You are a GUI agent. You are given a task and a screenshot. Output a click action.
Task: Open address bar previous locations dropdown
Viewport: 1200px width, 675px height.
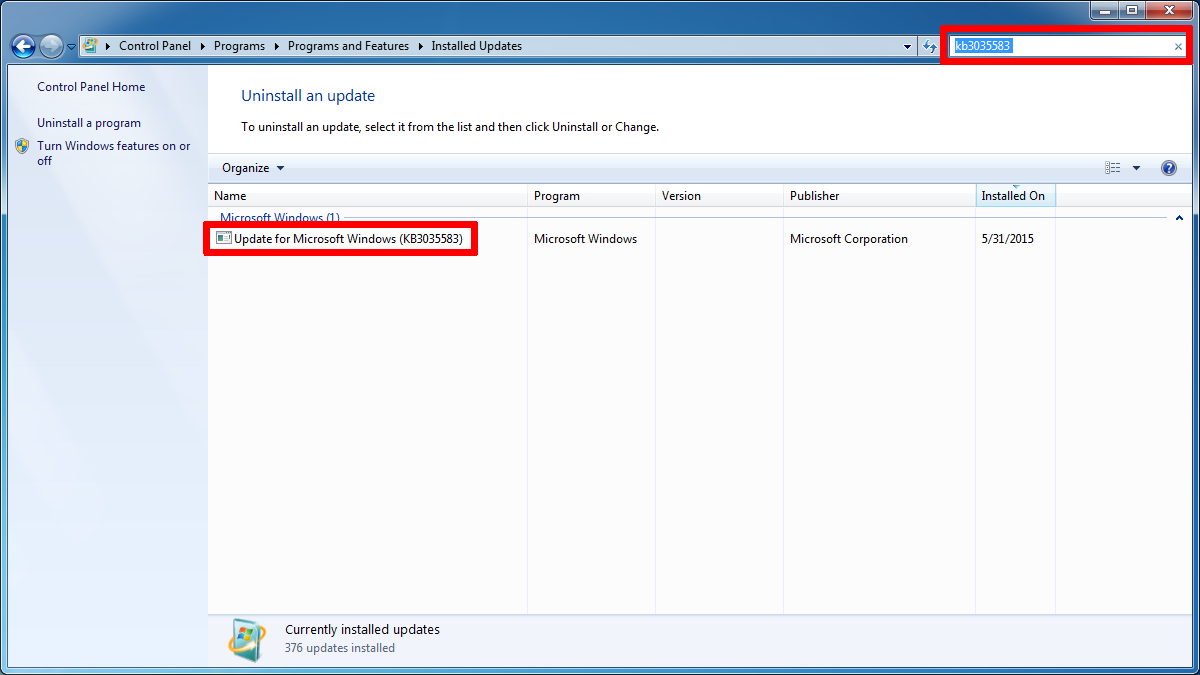907,46
